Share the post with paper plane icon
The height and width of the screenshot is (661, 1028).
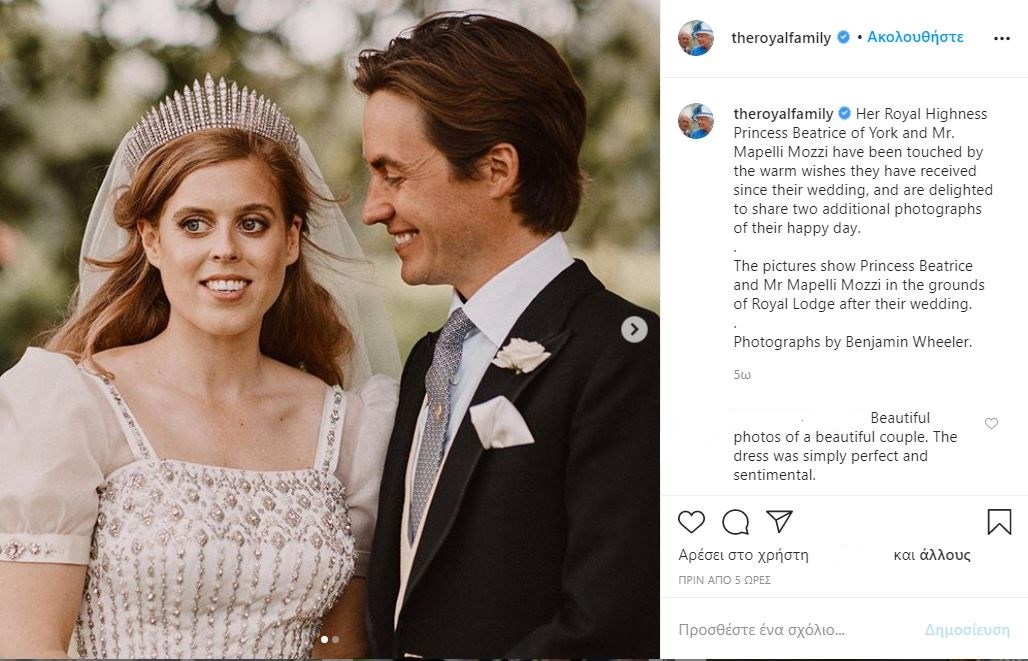click(779, 521)
